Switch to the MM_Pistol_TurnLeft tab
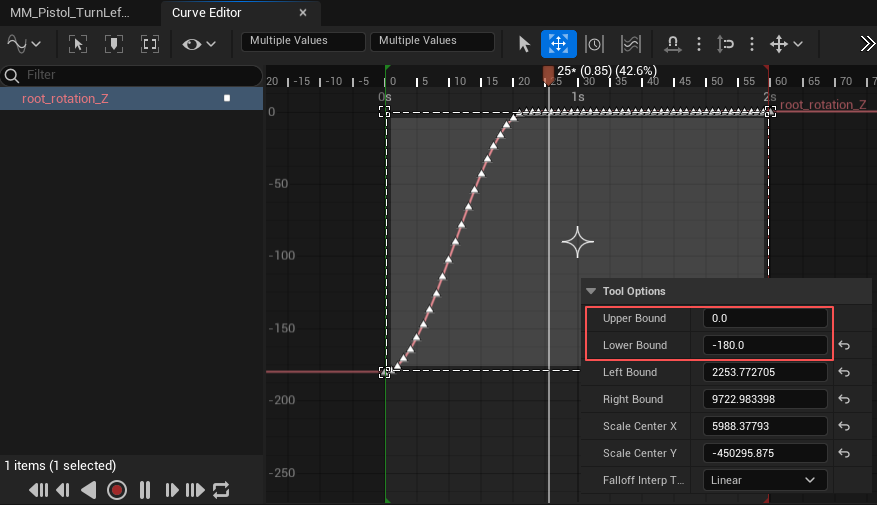This screenshot has height=505, width=877. pyautogui.click(x=69, y=13)
